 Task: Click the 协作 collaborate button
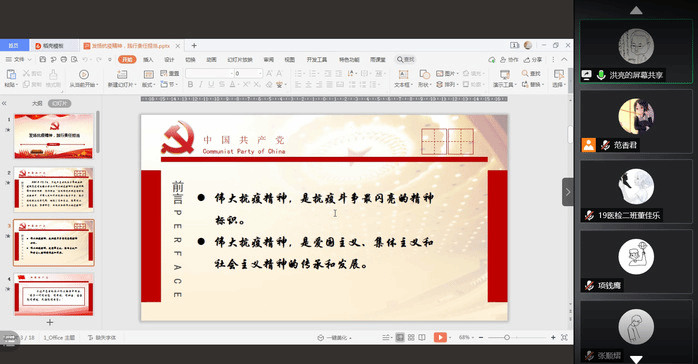[509, 60]
